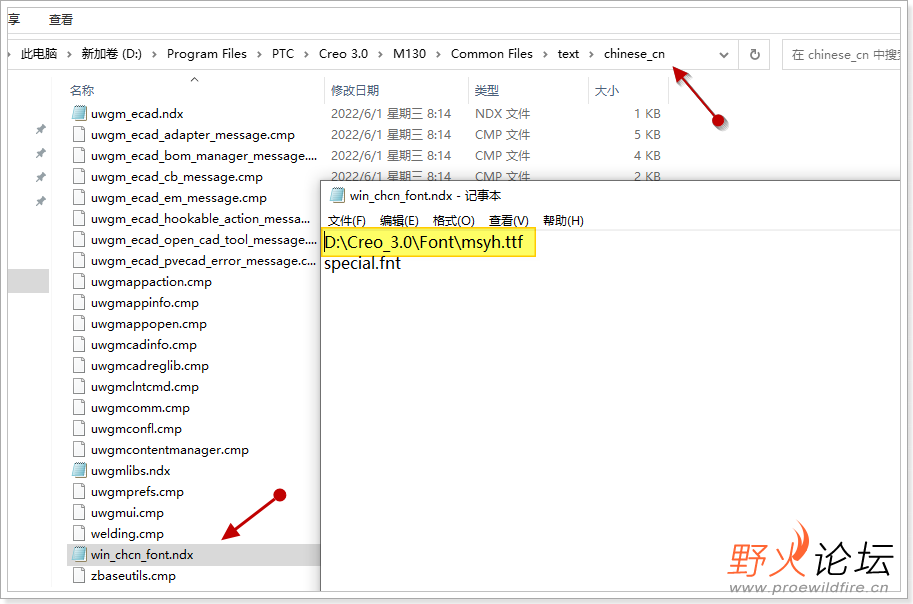Click the uwgmcontentmanager.cmp file icon
913x604 pixels.
click(x=79, y=449)
